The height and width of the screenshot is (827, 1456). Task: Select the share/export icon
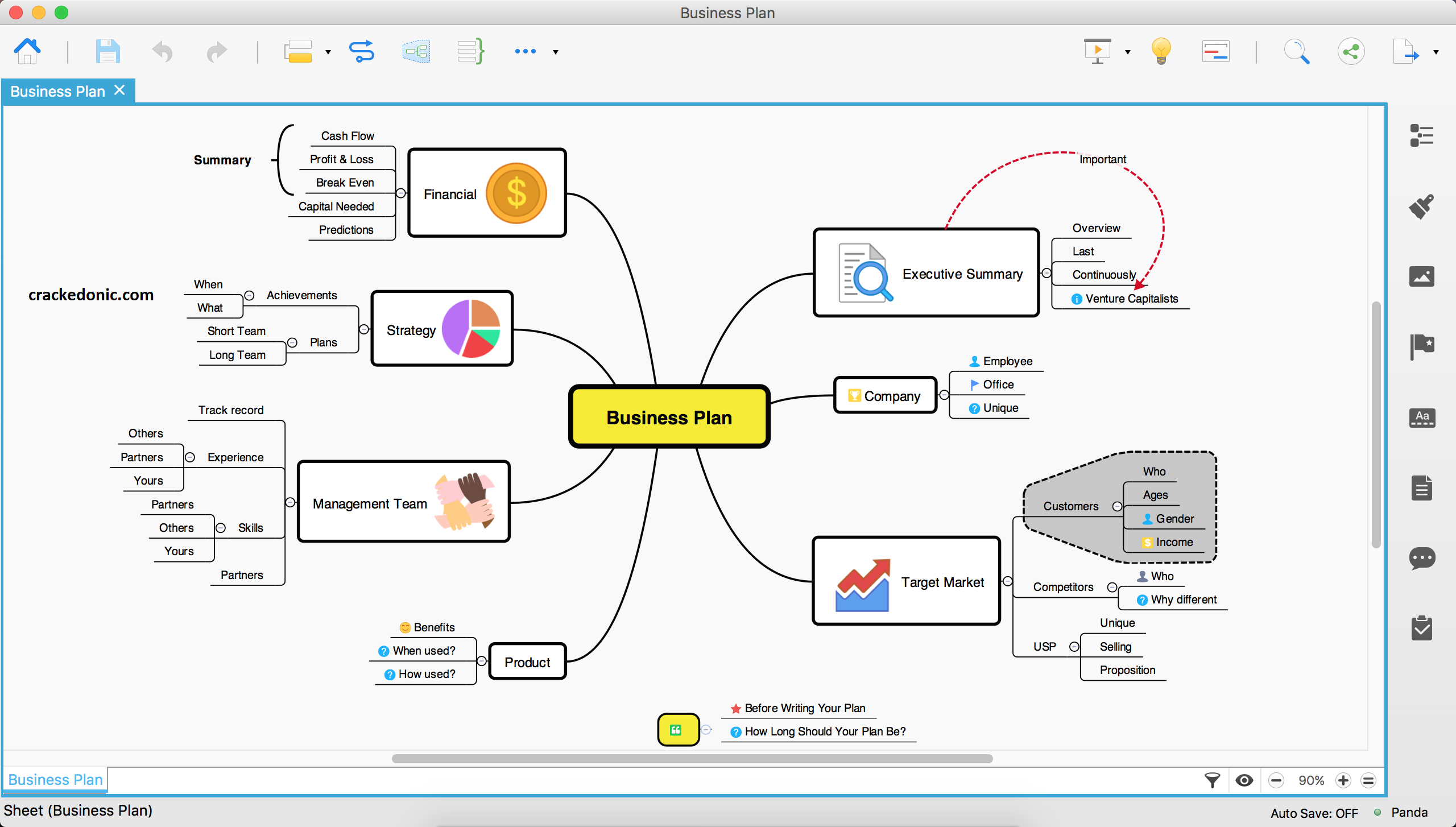coord(1351,50)
